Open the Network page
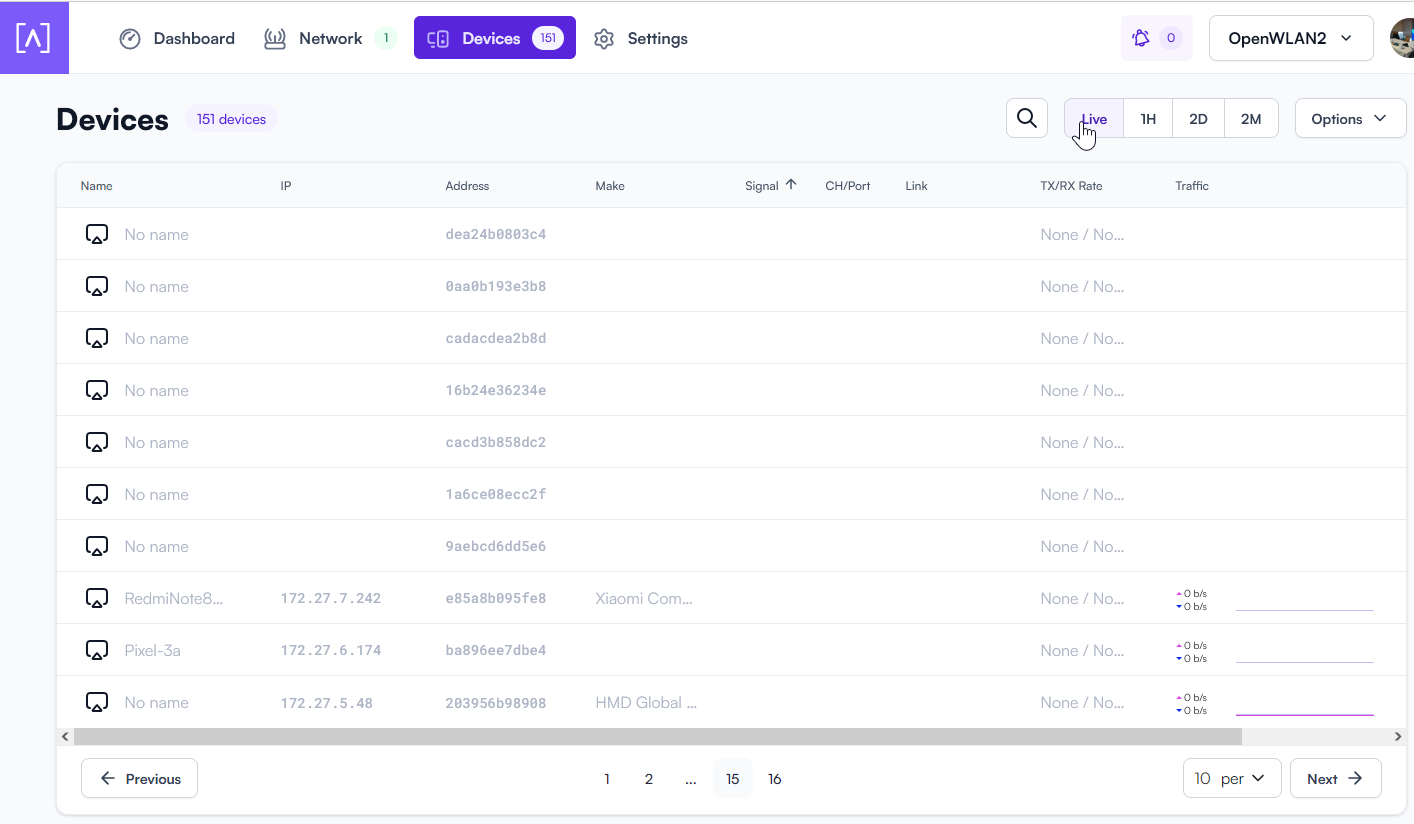The width and height of the screenshot is (1414, 824). [330, 38]
